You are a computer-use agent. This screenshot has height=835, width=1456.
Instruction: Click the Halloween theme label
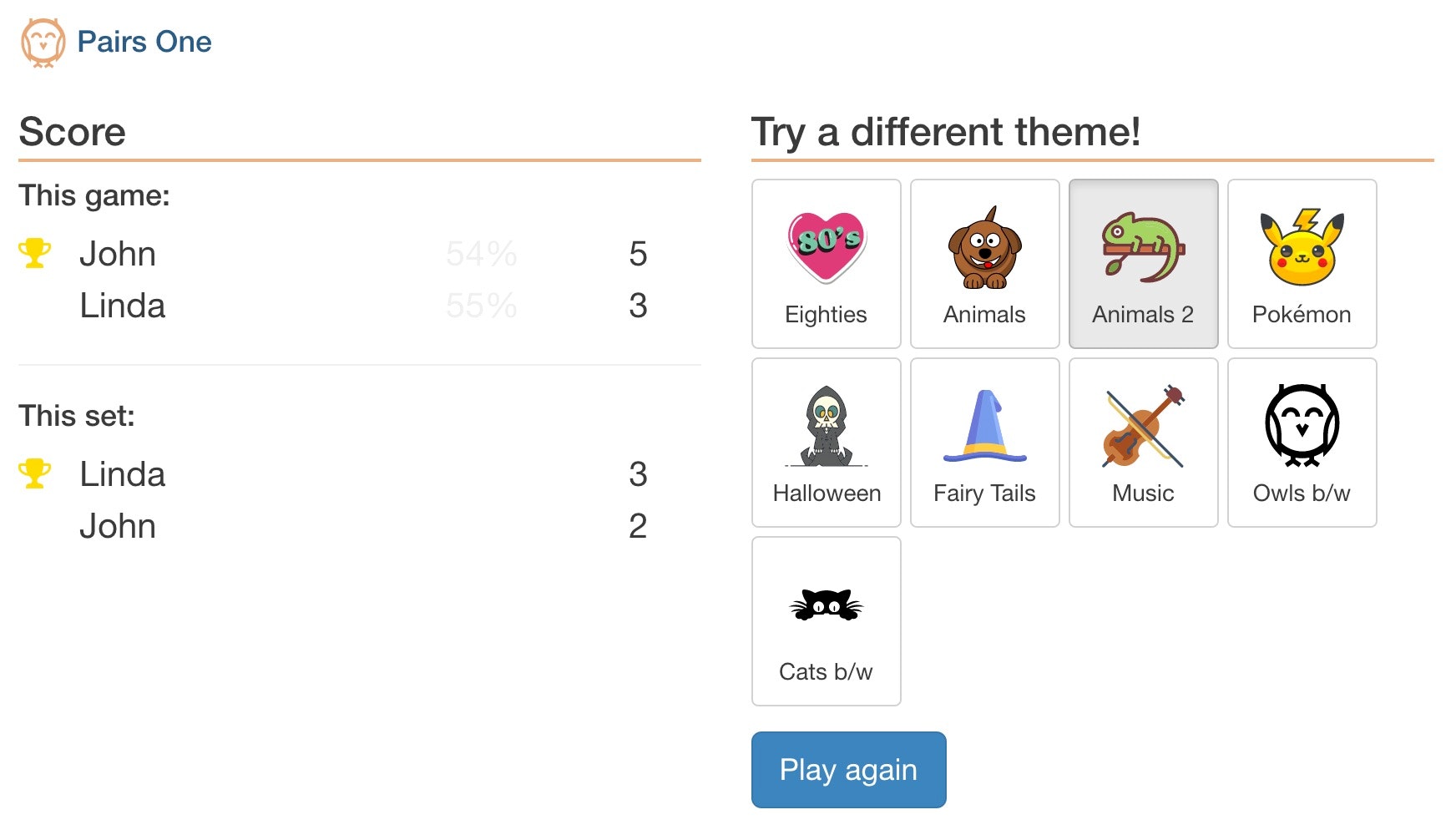[827, 493]
